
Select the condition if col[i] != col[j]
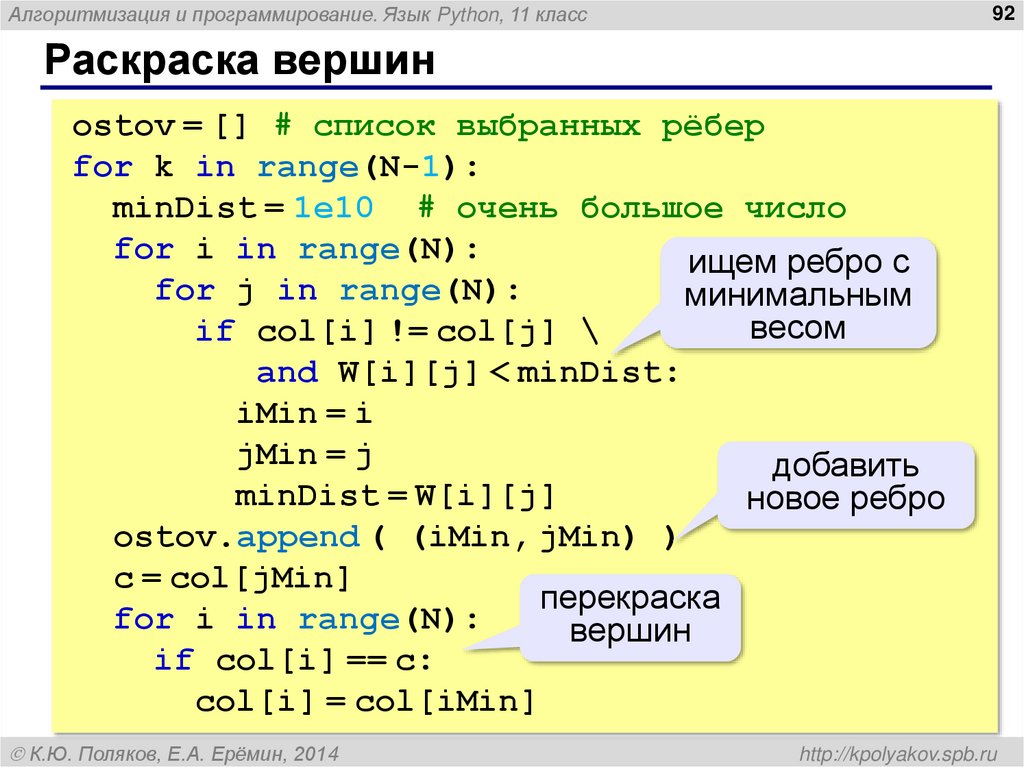(388, 330)
